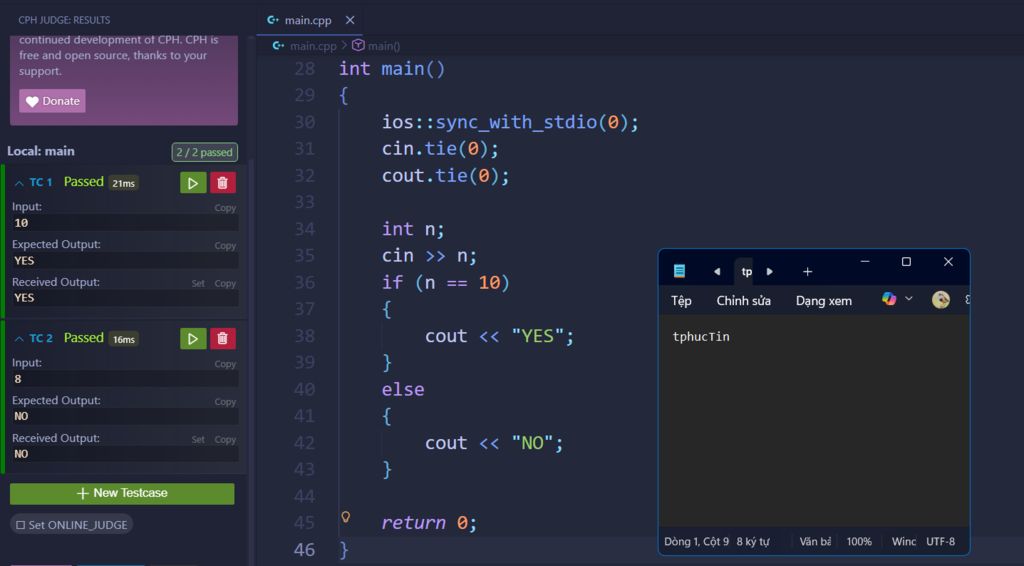Copy TC 2 Received Output
This screenshot has height=566, width=1024.
tap(225, 440)
